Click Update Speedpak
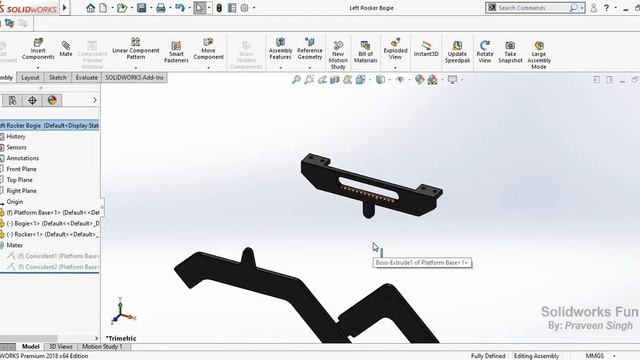Image resolution: width=640 pixels, height=360 pixels. (457, 52)
